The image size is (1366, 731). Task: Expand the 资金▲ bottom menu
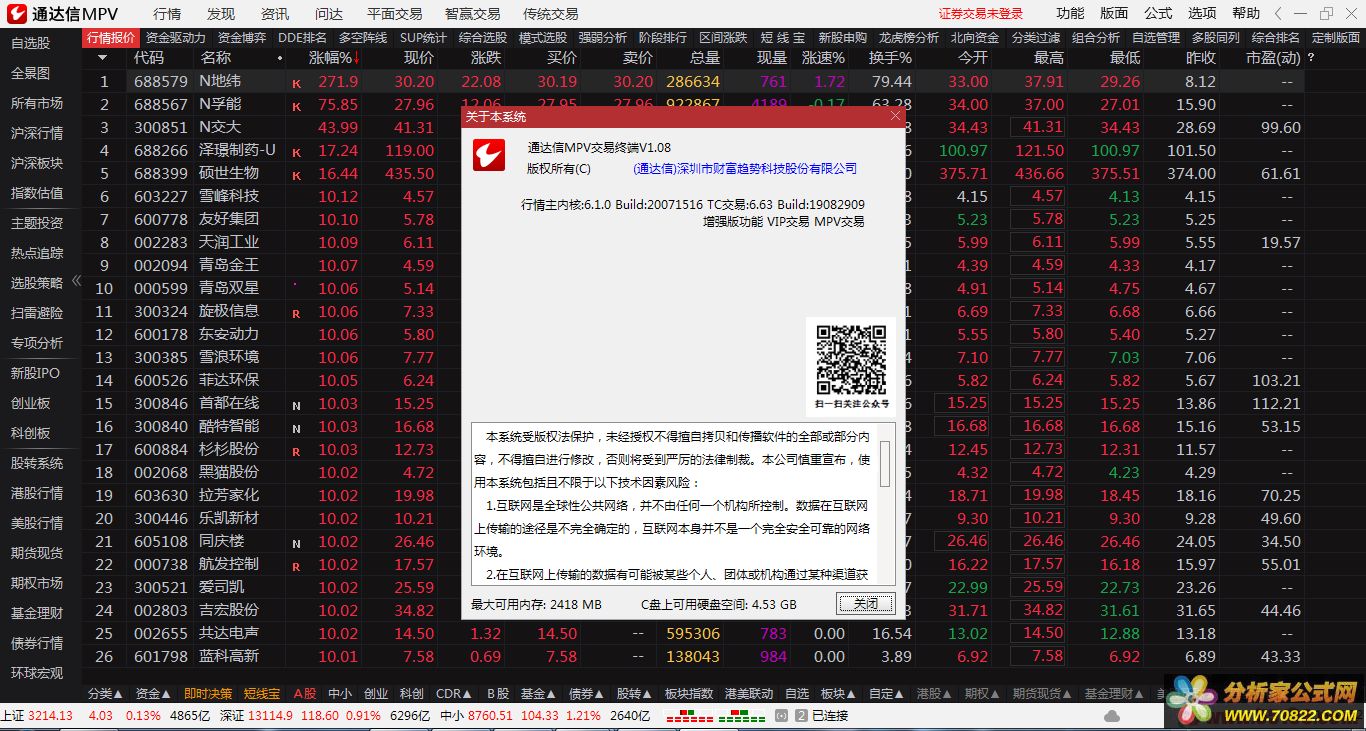[153, 693]
